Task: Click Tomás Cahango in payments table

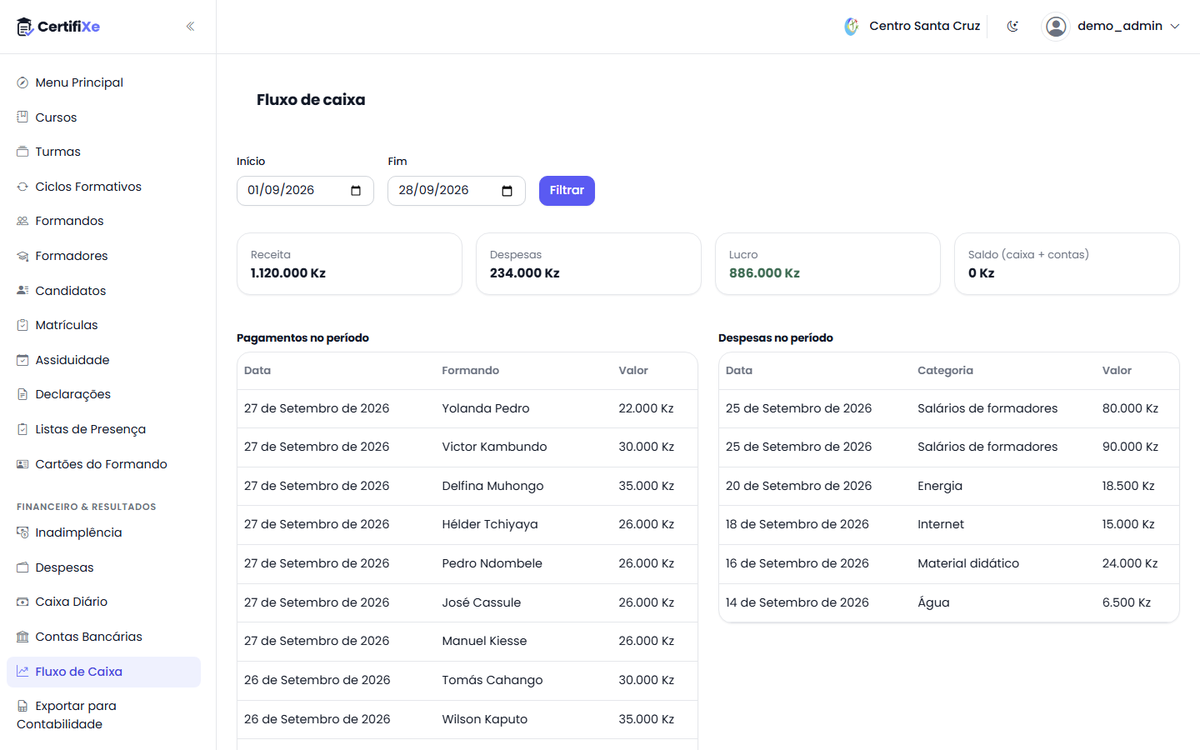Action: (492, 680)
